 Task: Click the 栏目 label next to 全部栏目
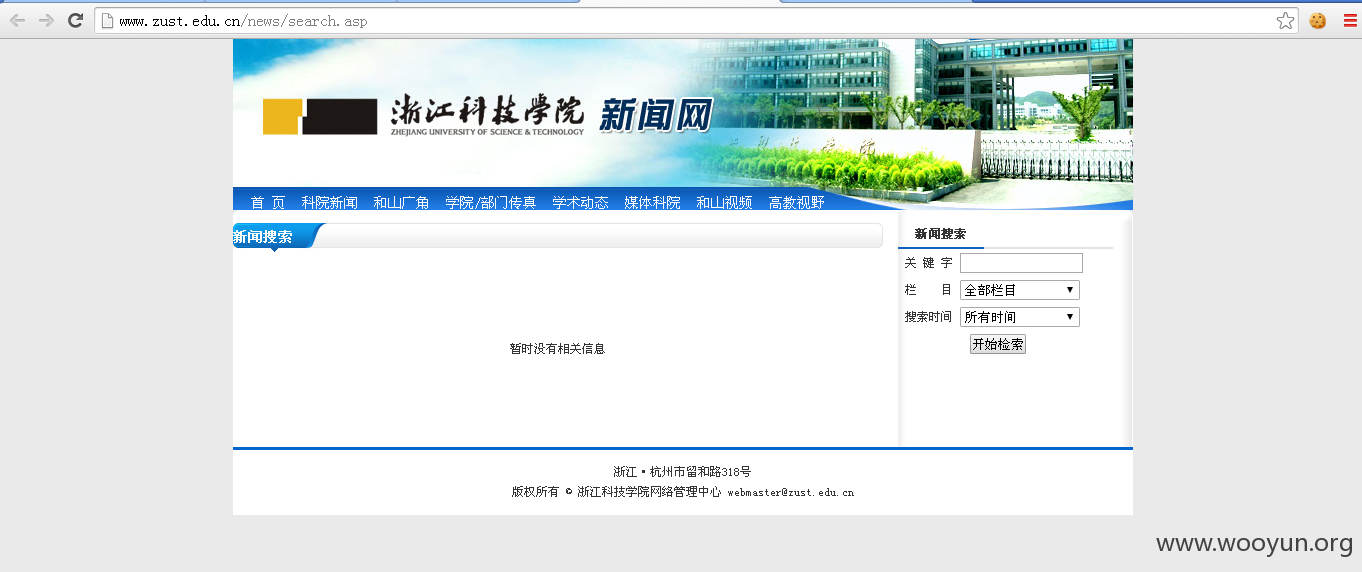928,290
